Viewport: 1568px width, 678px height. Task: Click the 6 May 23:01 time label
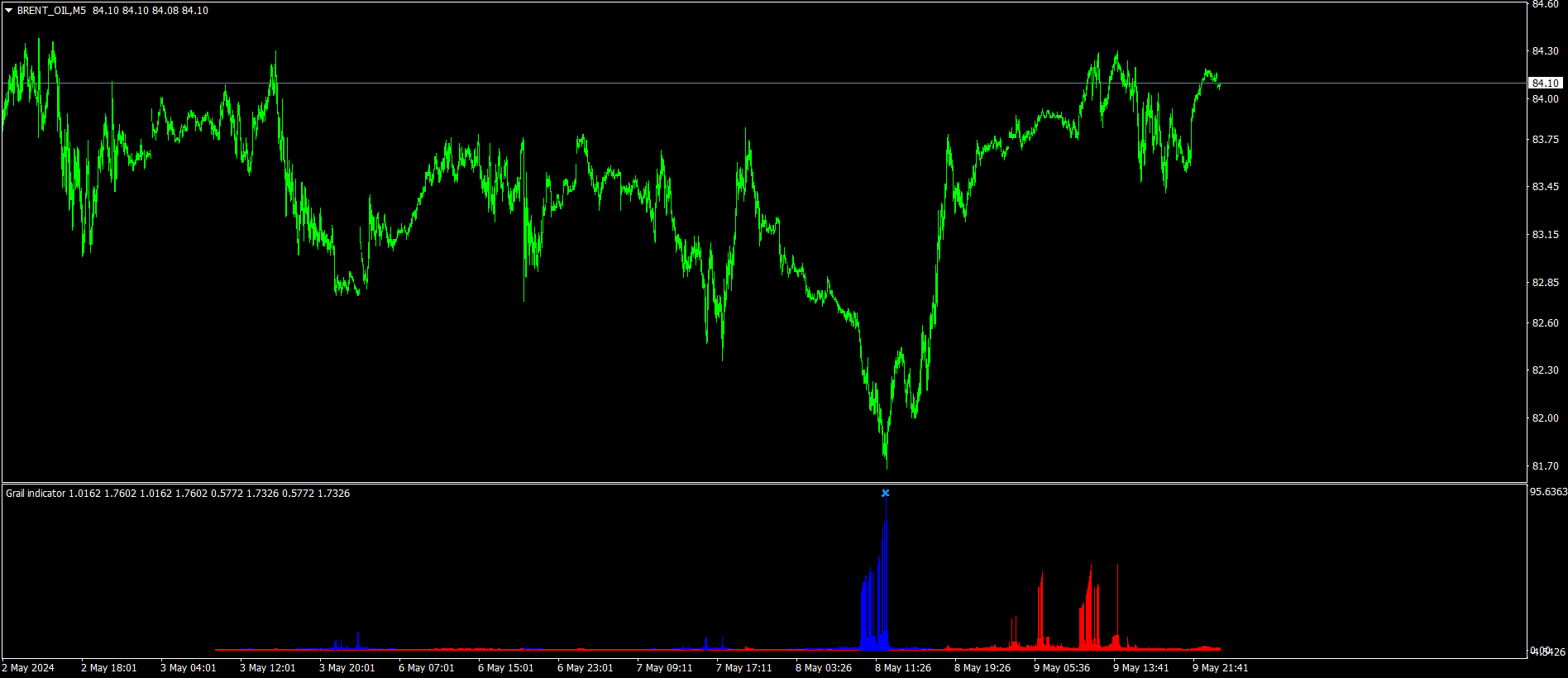(x=586, y=668)
